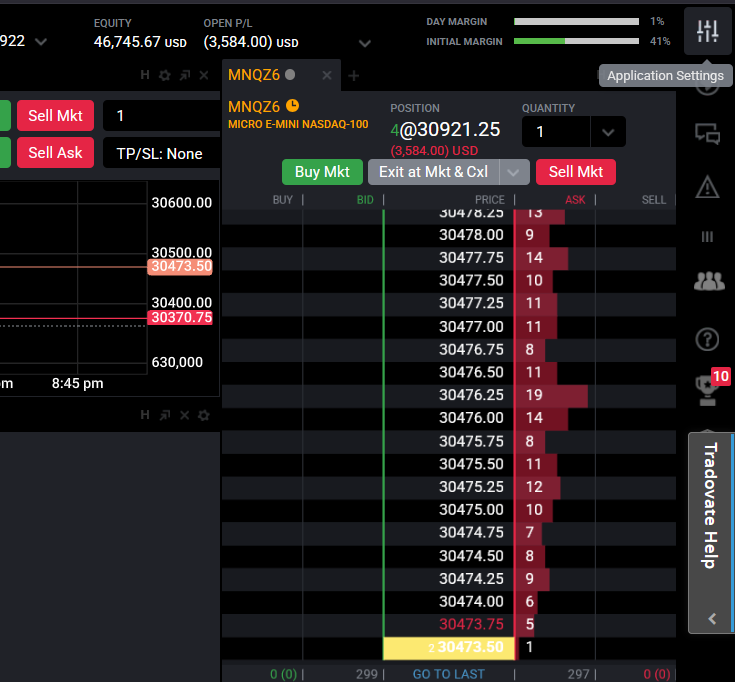Screen dimensions: 735x682
Task: Click the clock icon next to MNQZ6
Action: click(292, 105)
